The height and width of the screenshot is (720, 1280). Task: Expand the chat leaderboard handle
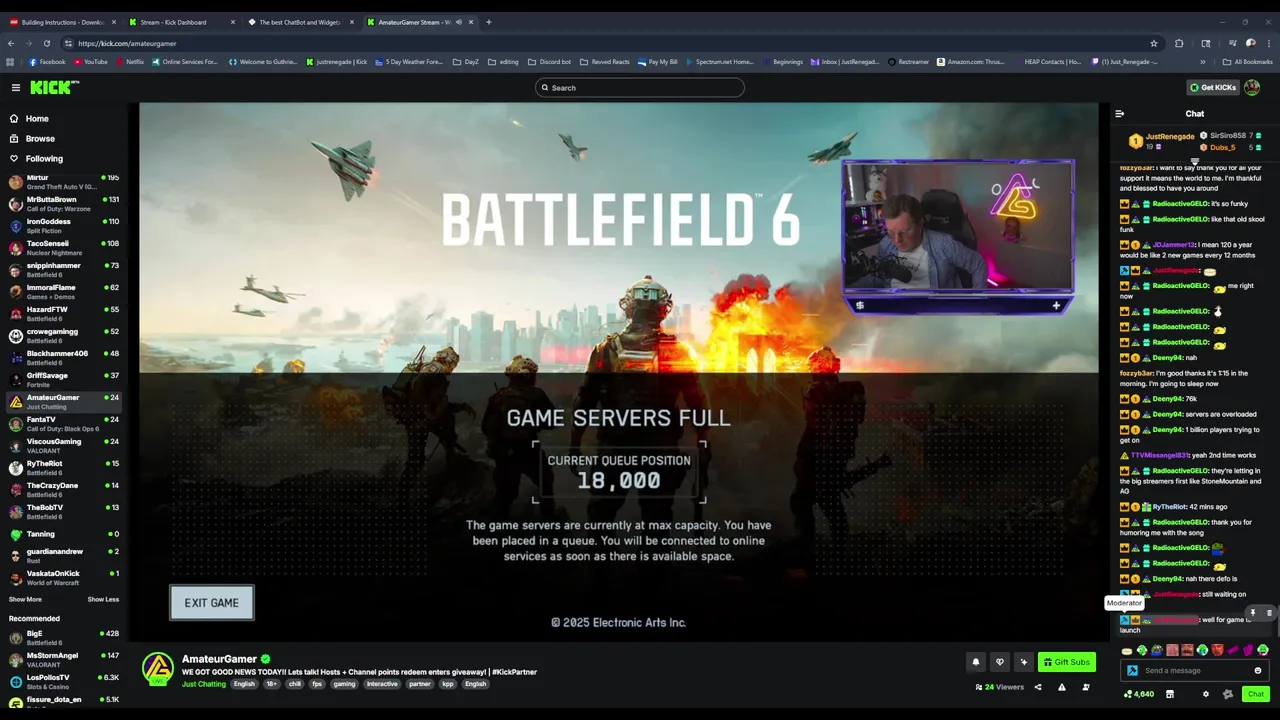1195,160
